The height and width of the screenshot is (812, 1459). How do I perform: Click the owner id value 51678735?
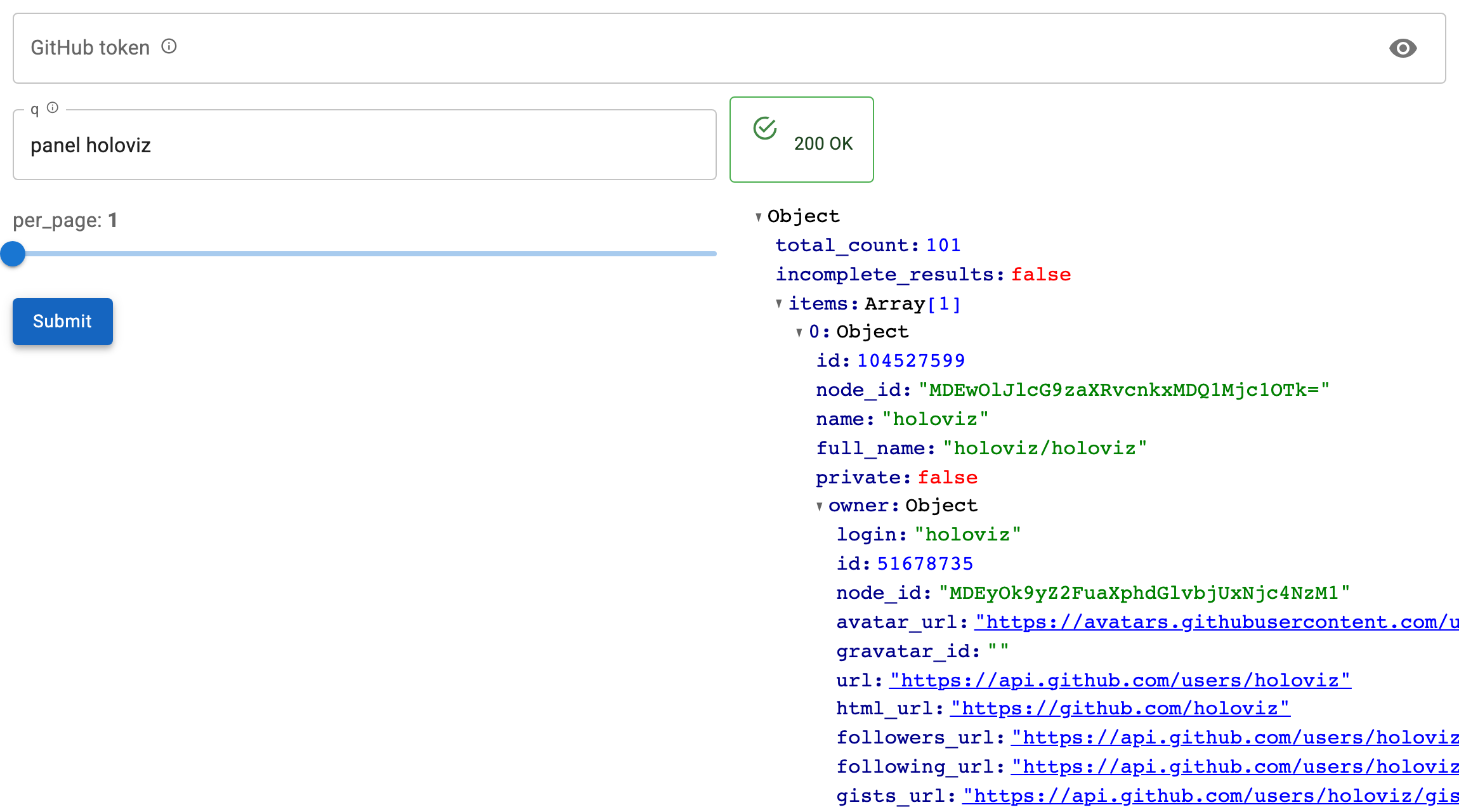(925, 564)
